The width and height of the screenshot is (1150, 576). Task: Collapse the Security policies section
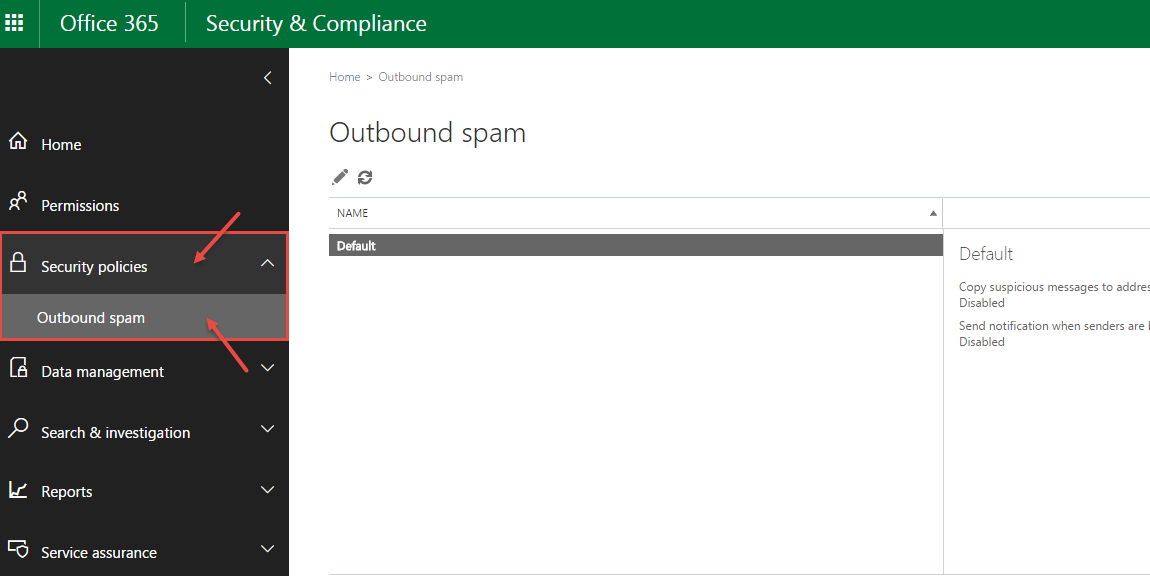(267, 264)
